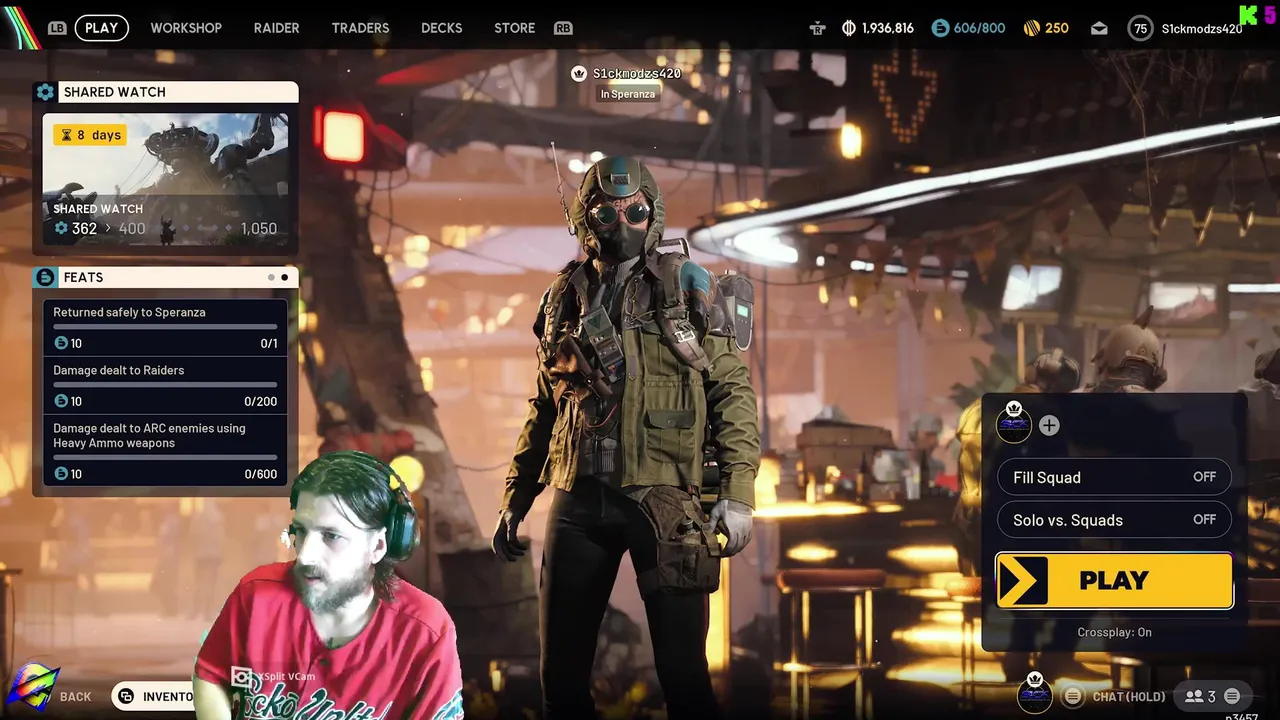Click the RB bumper navigation icon
This screenshot has width=1280, height=720.
[563, 28]
